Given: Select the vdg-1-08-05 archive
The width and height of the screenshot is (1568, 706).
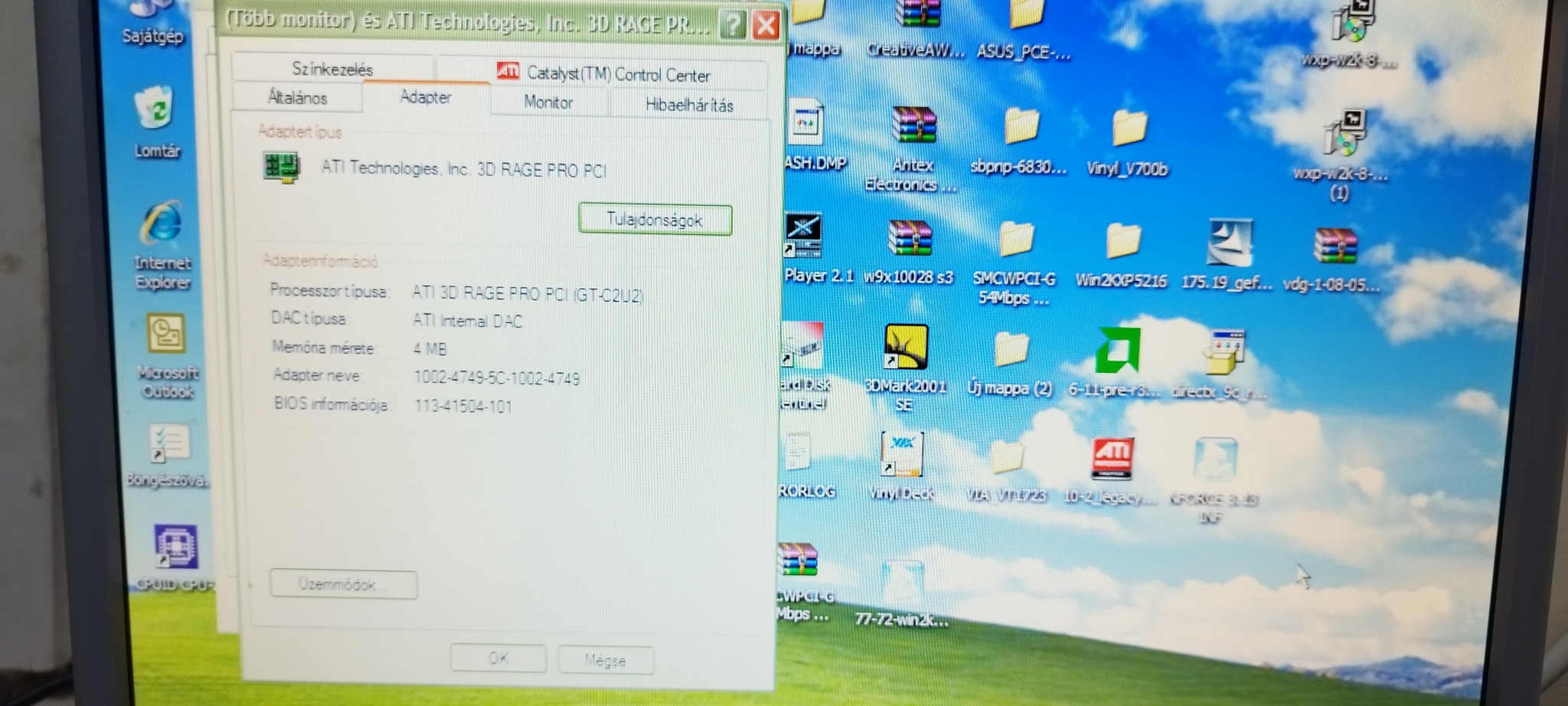Looking at the screenshot, I should [1332, 260].
